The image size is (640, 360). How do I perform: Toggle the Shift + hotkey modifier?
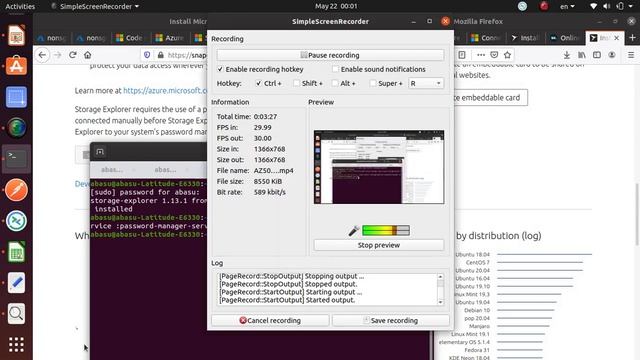296,83
